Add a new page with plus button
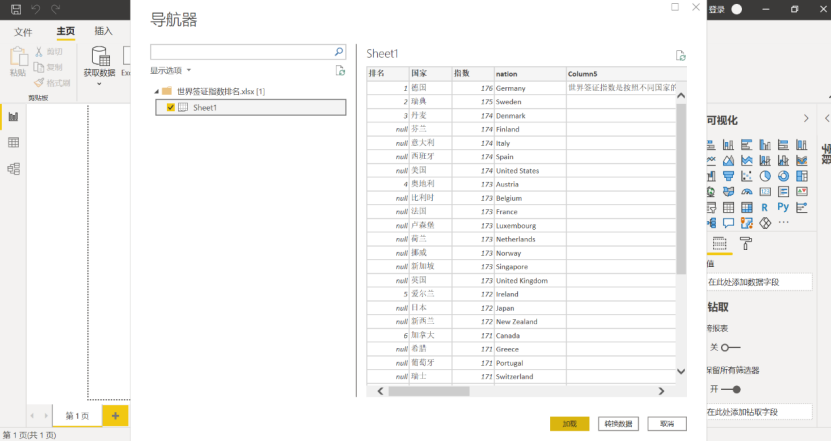This screenshot has width=831, height=442. pyautogui.click(x=115, y=416)
